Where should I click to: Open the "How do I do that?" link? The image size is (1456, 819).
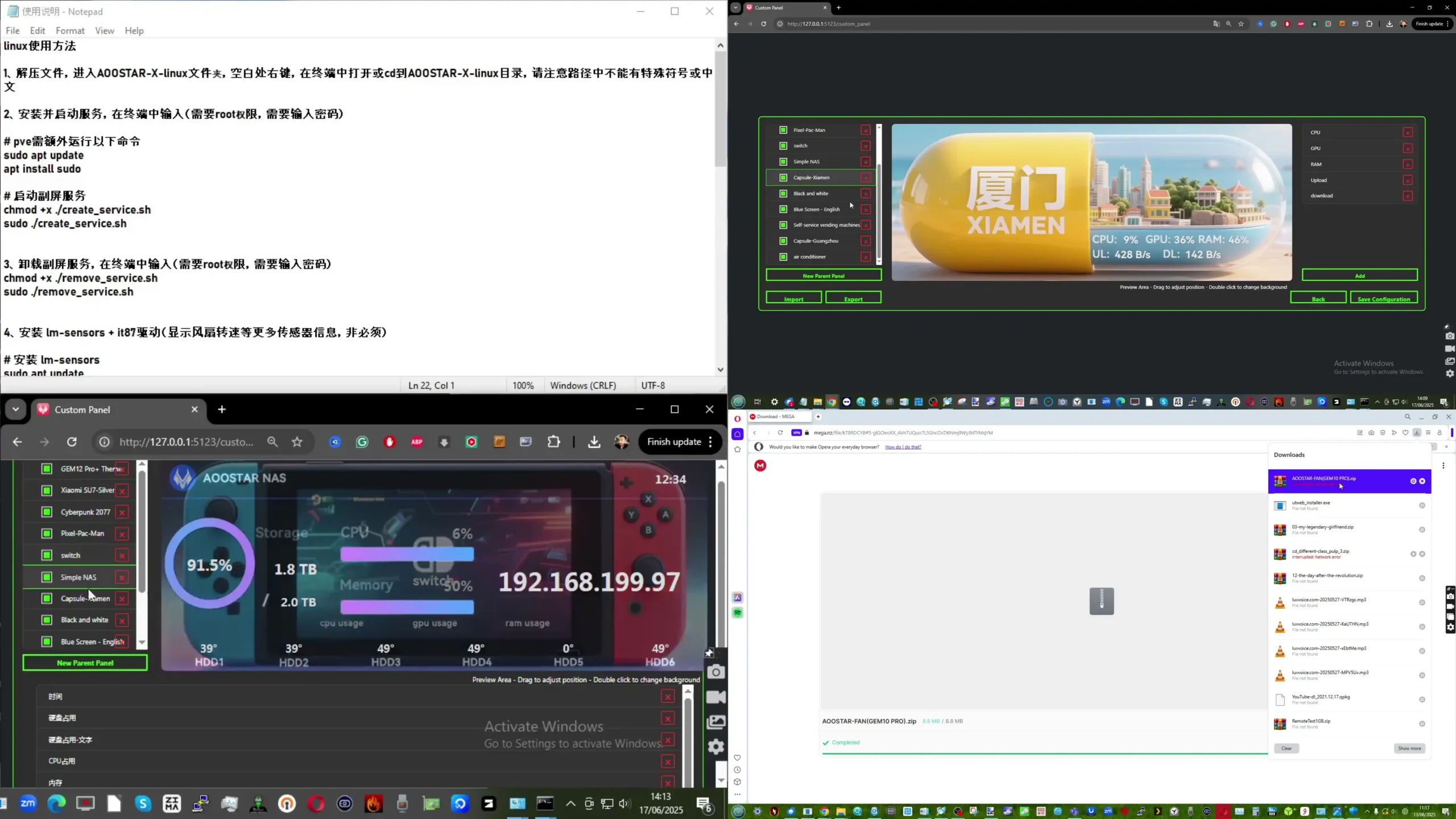coord(903,447)
